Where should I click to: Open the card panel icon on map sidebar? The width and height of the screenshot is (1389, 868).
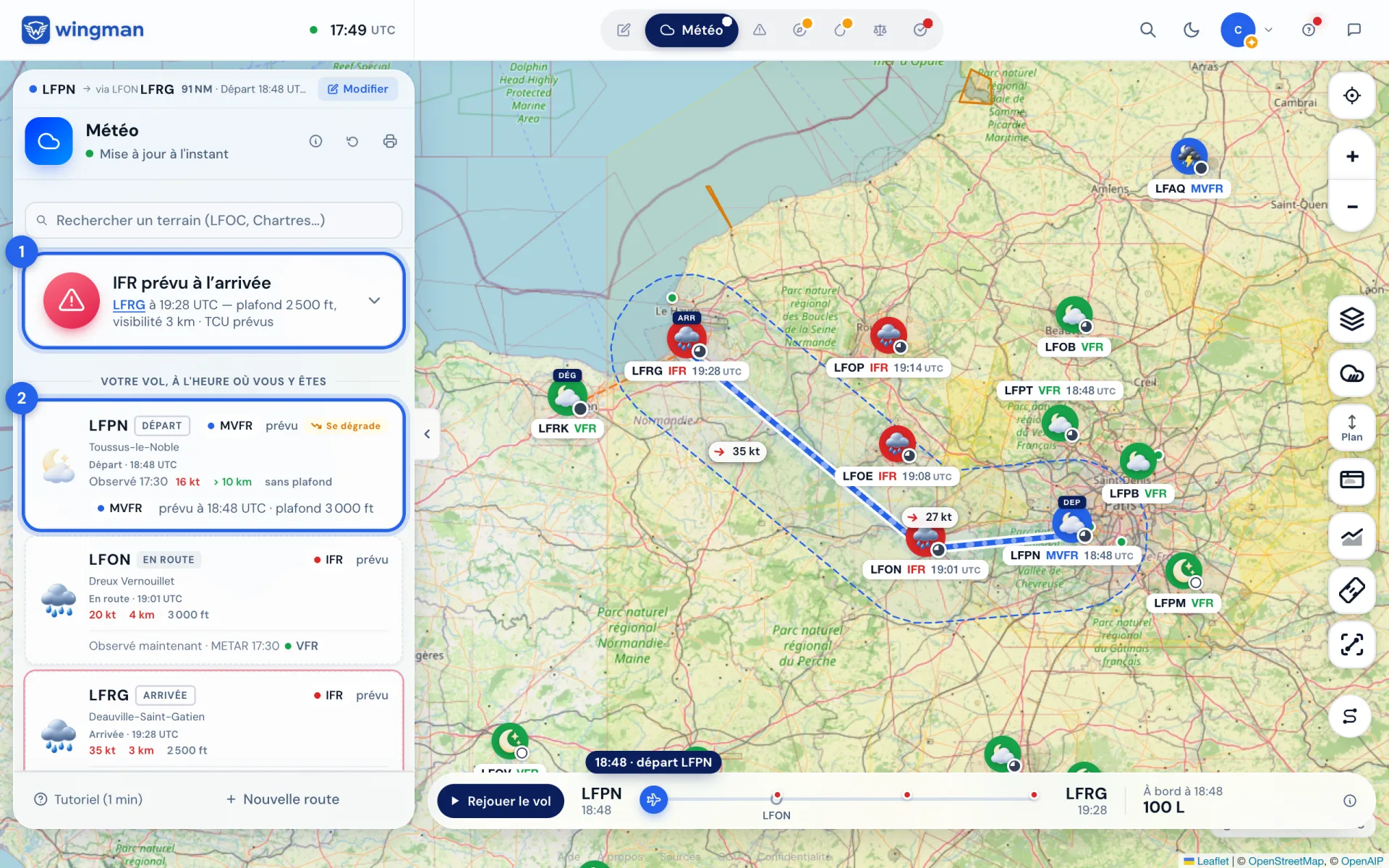tap(1351, 482)
